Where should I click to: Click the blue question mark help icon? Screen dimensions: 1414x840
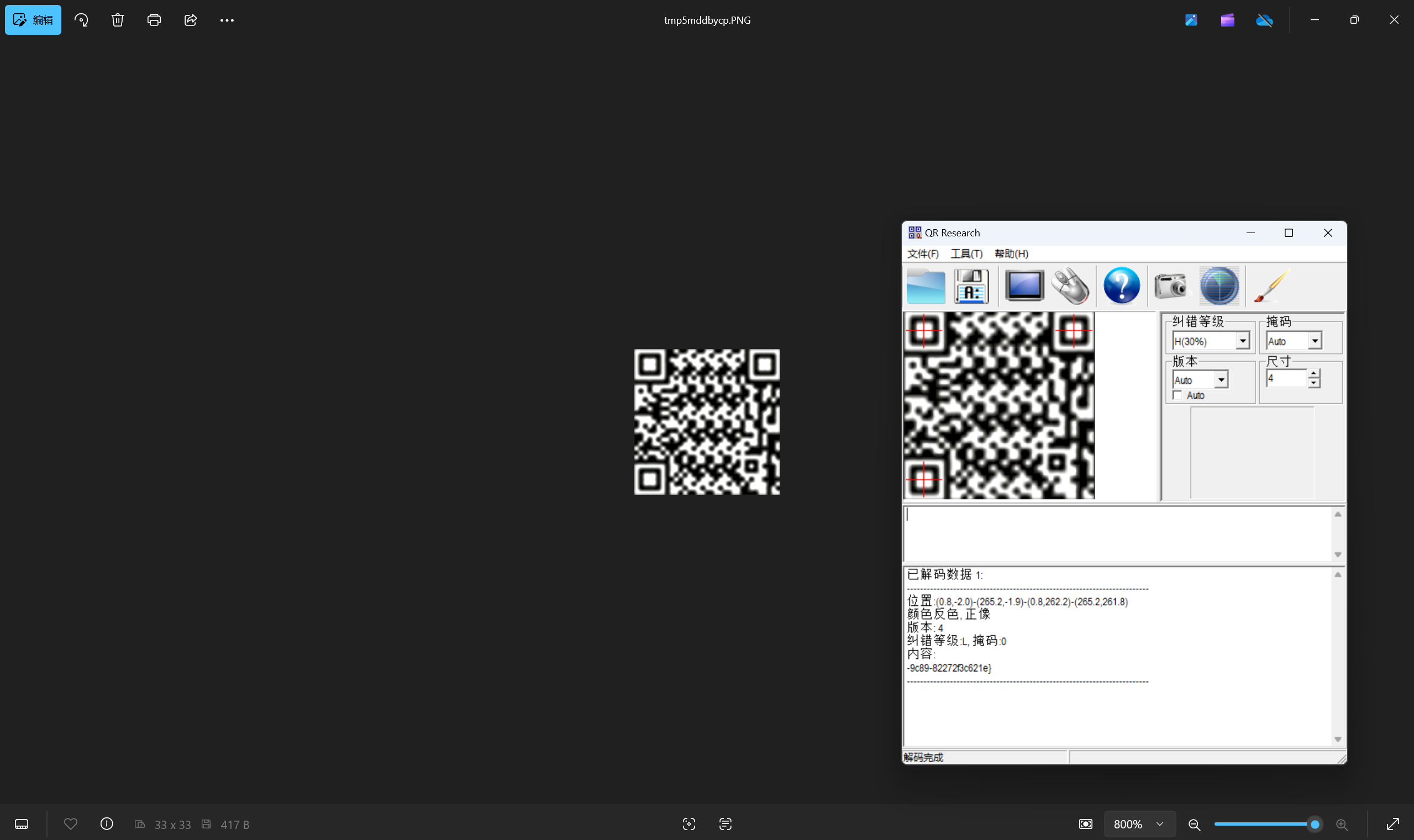coord(1121,286)
